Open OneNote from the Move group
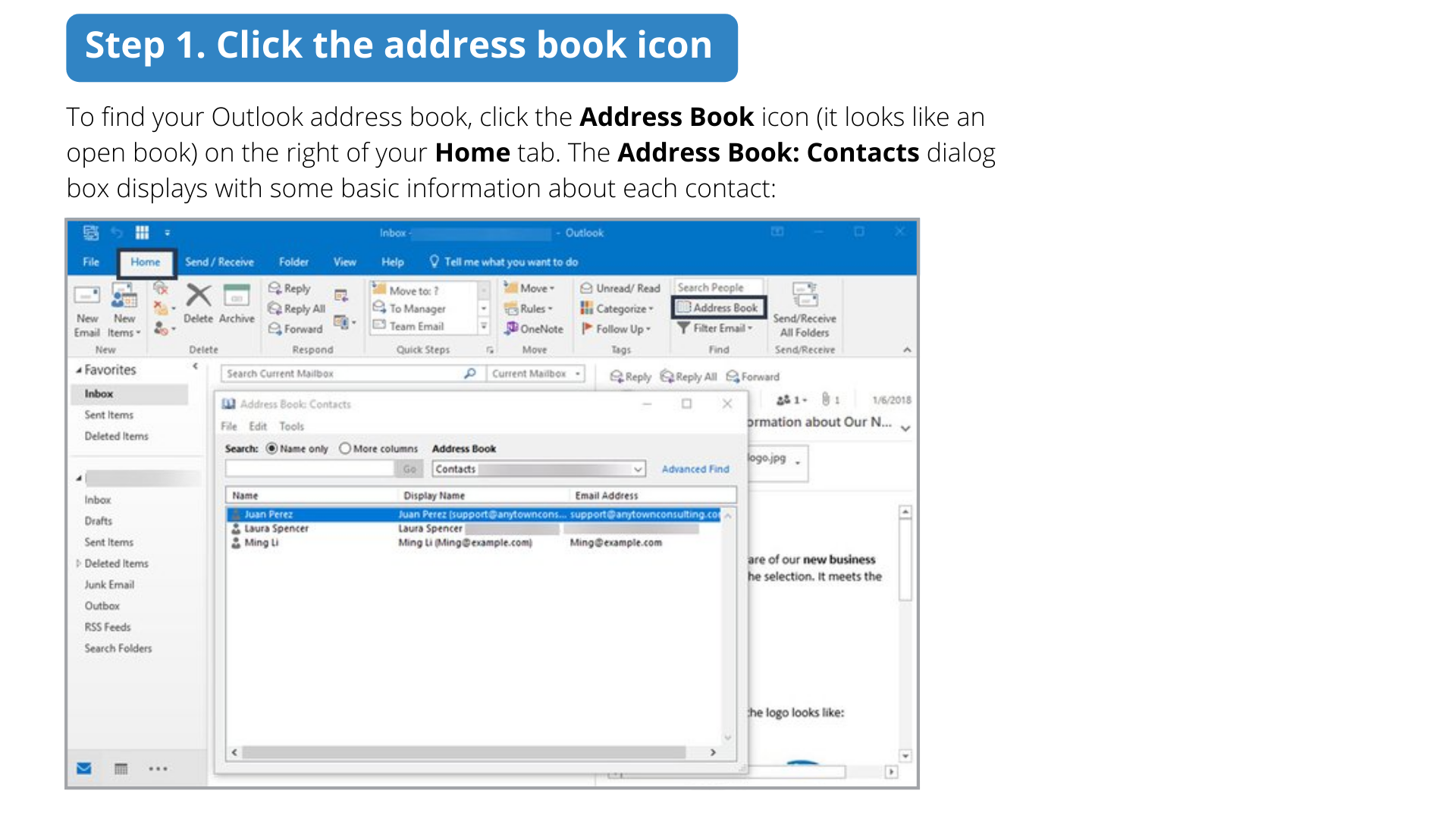 coord(534,329)
